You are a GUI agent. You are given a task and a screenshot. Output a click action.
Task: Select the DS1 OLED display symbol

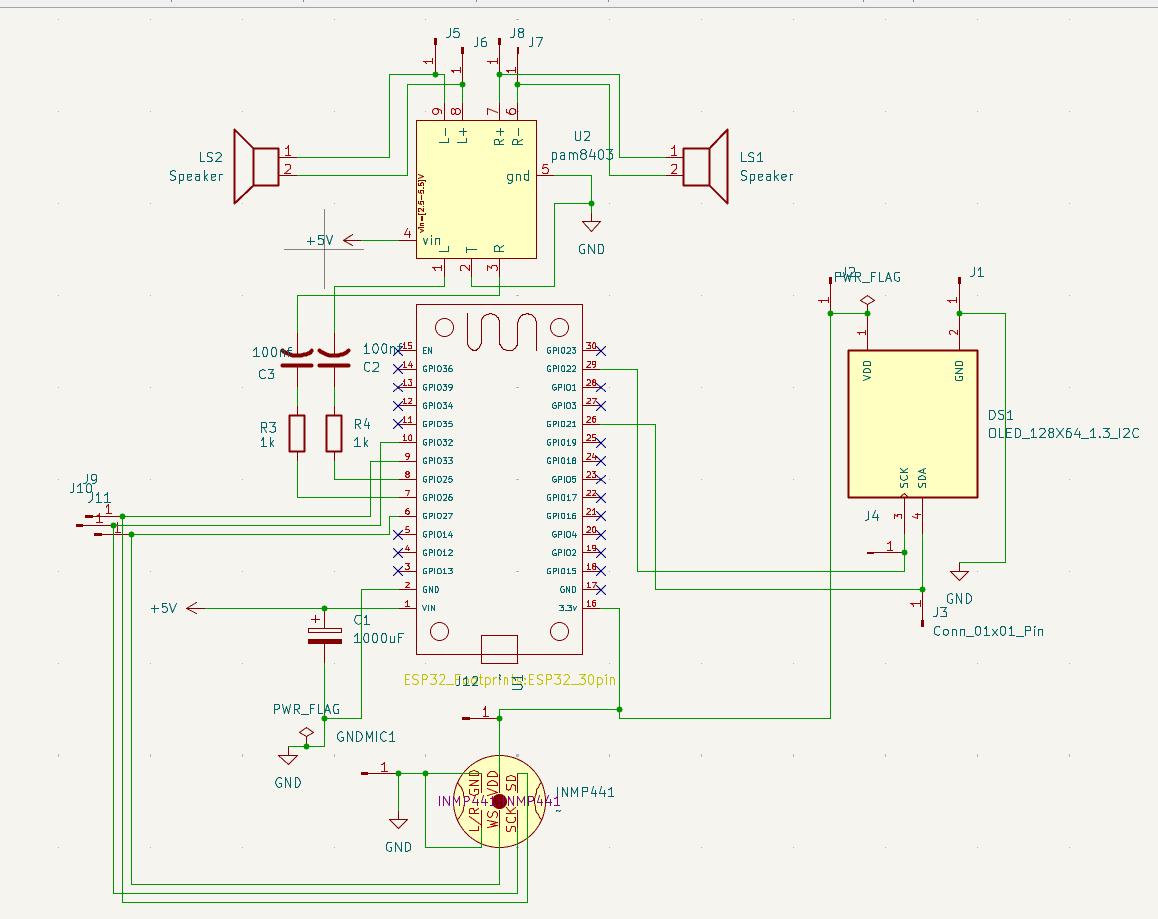tap(913, 424)
